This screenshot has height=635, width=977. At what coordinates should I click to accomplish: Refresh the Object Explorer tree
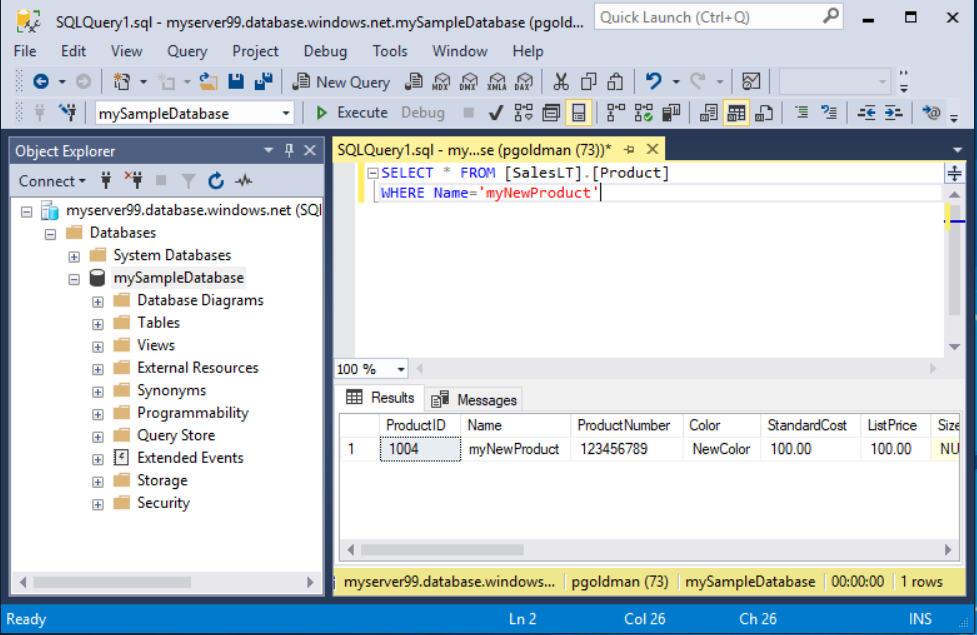(216, 181)
